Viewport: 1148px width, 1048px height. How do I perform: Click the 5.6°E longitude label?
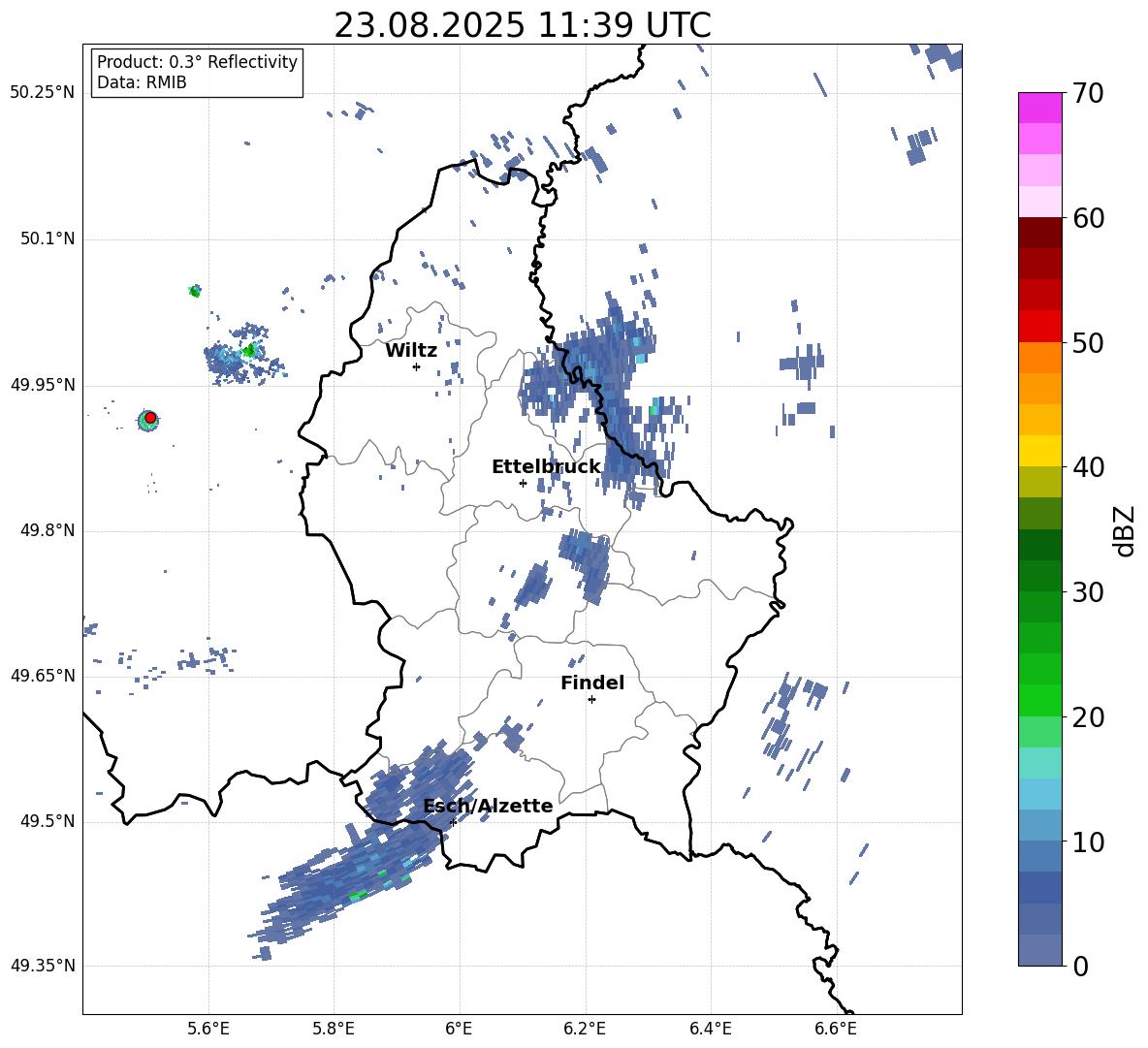tap(208, 1029)
